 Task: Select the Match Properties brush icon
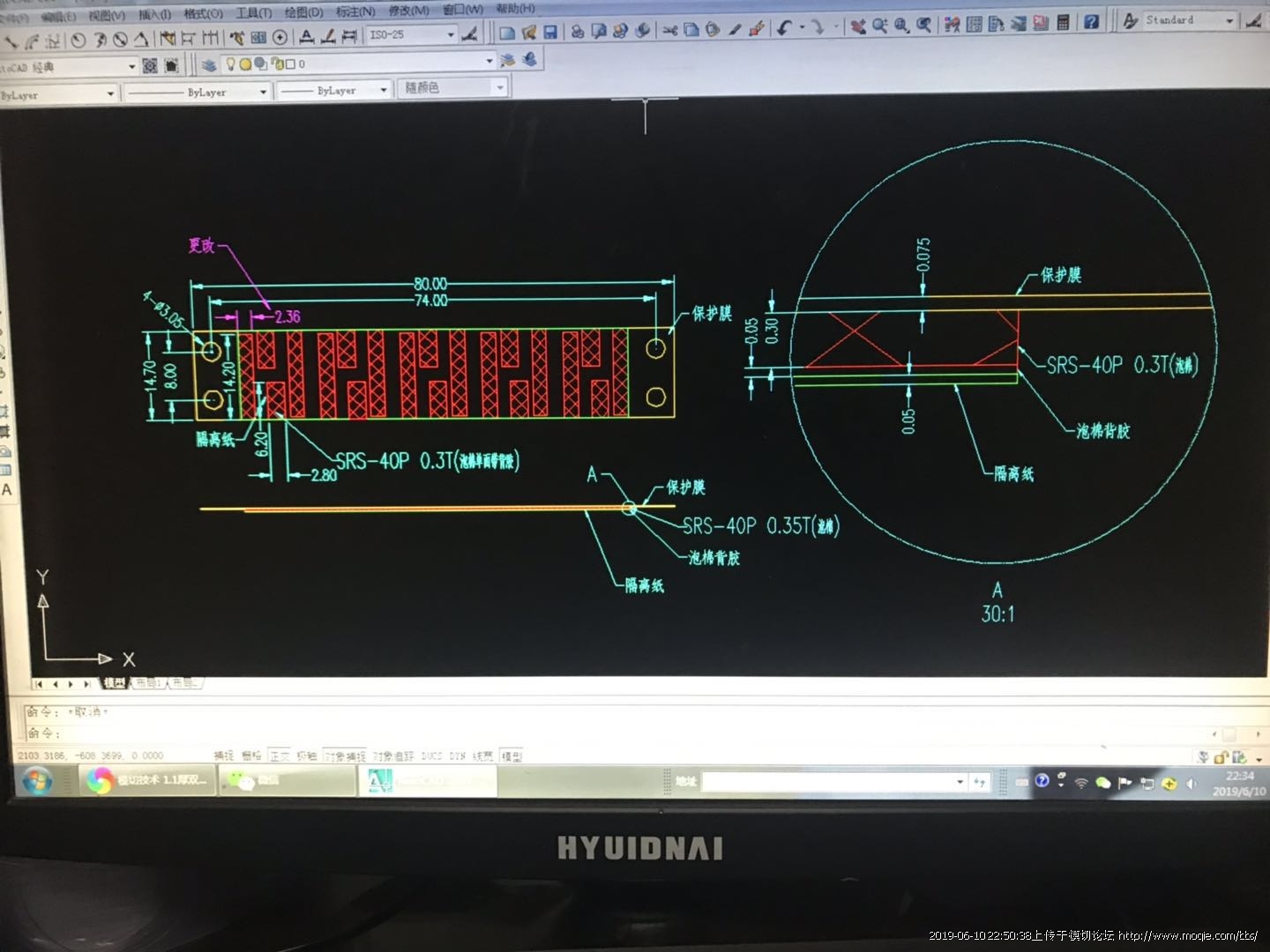click(756, 29)
